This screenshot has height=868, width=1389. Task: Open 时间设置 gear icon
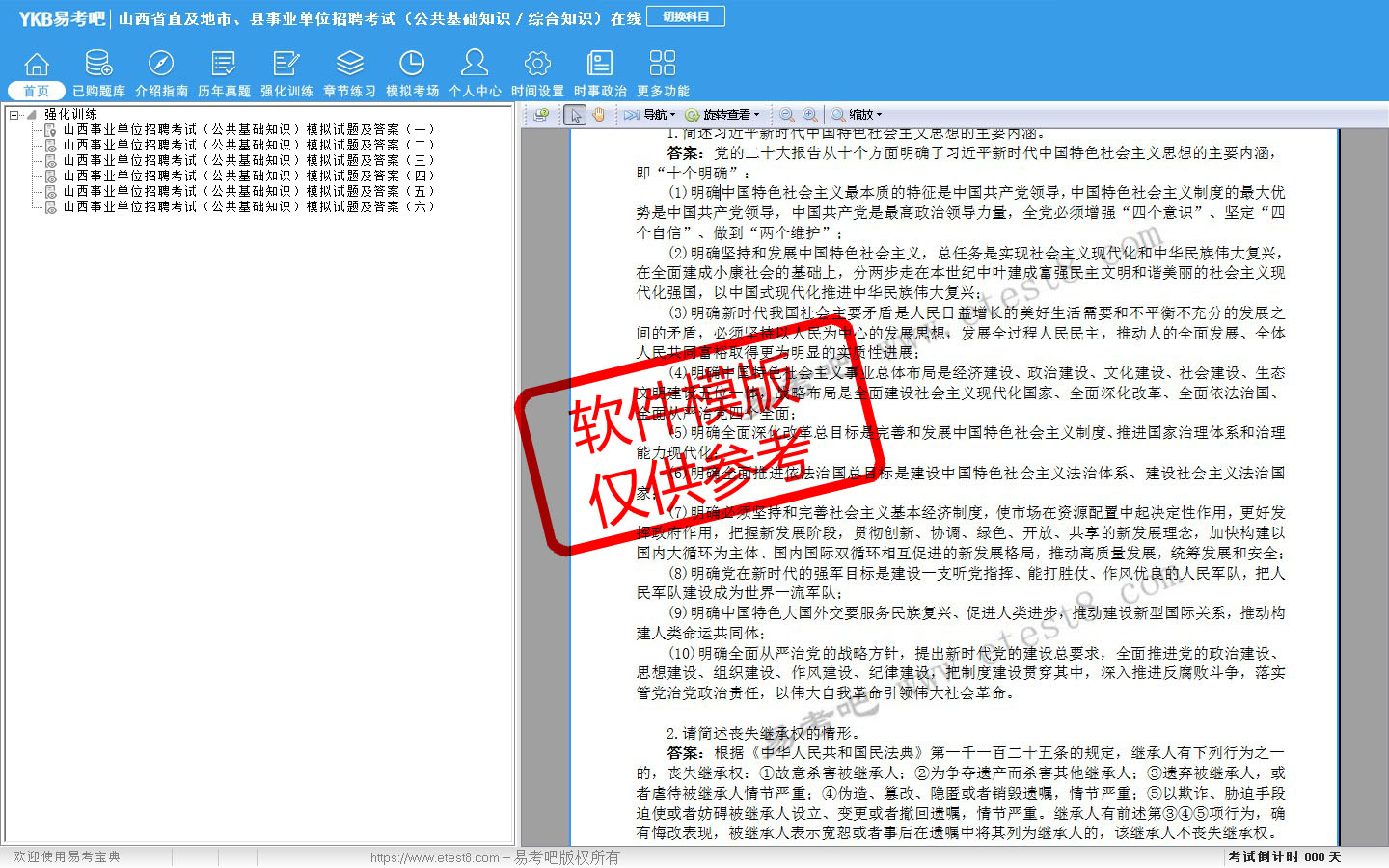(537, 64)
